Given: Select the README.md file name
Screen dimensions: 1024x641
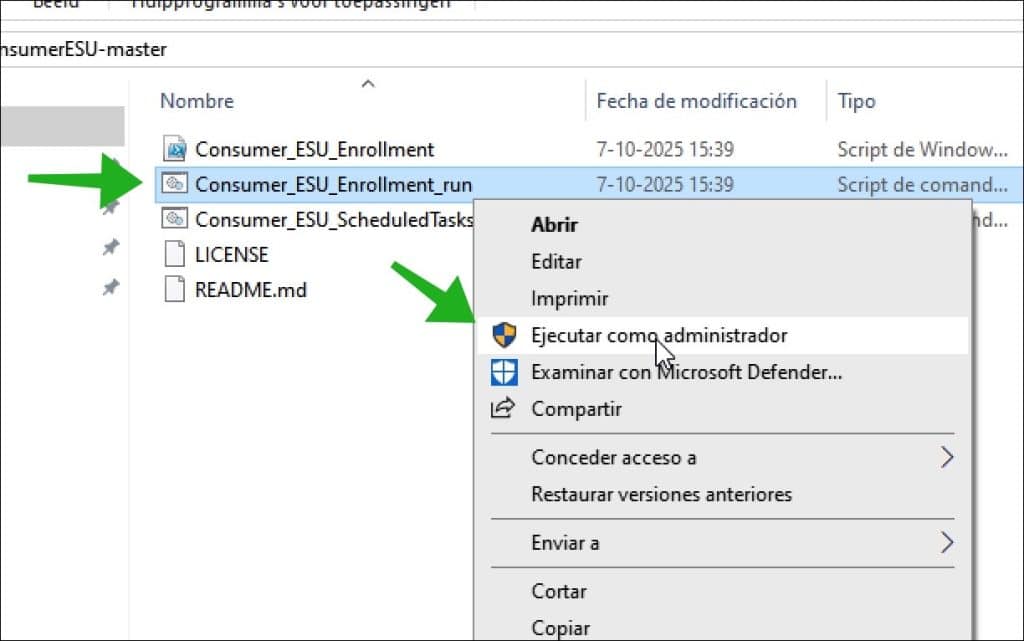Looking at the screenshot, I should tap(250, 291).
